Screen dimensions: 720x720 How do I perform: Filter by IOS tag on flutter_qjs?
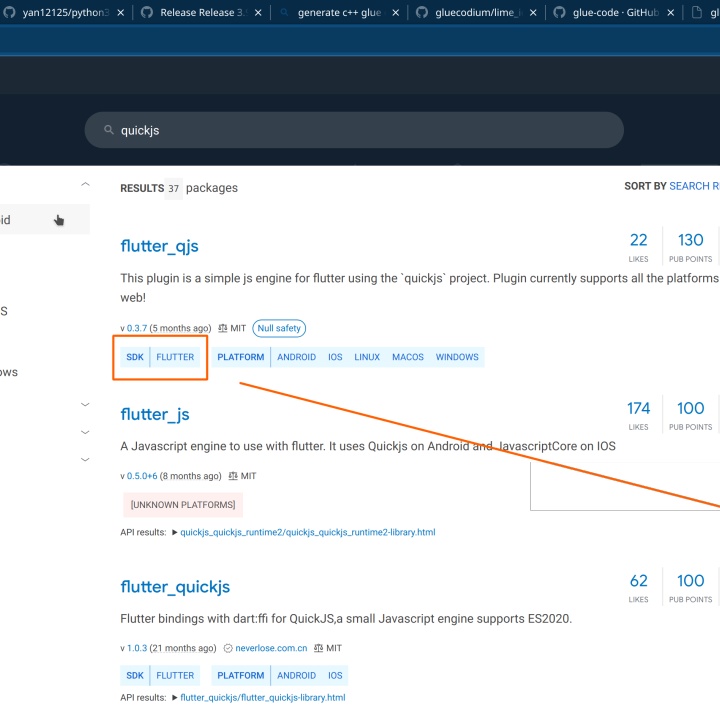[x=335, y=357]
